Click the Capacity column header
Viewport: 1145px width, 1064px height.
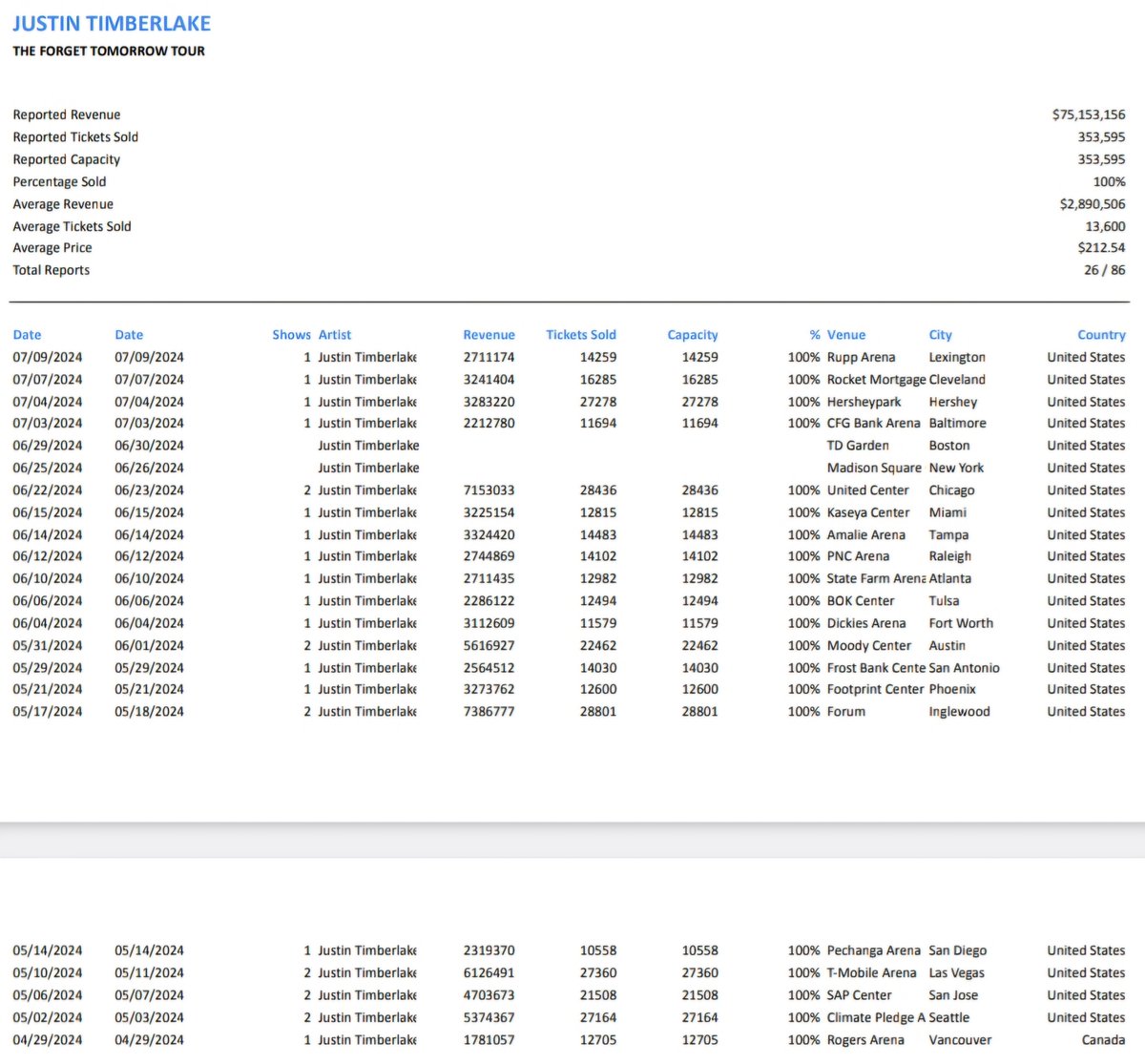coord(693,335)
